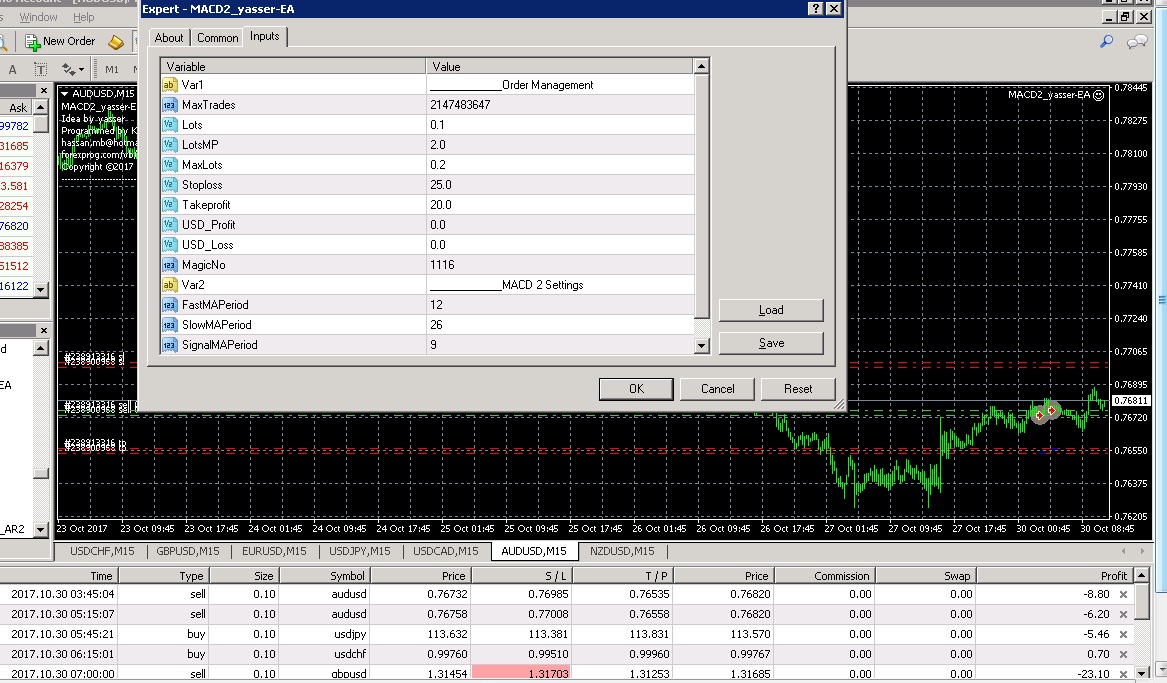Click the New Order toolbar button
The width and height of the screenshot is (1167, 683).
(x=60, y=41)
